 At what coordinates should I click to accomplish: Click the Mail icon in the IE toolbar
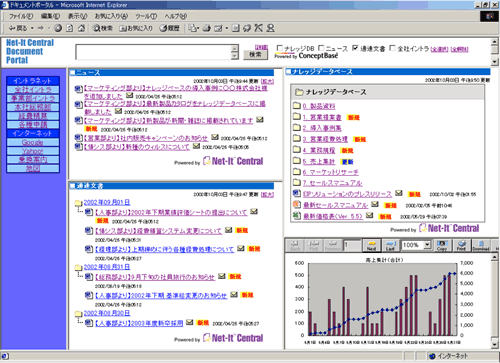[192, 28]
